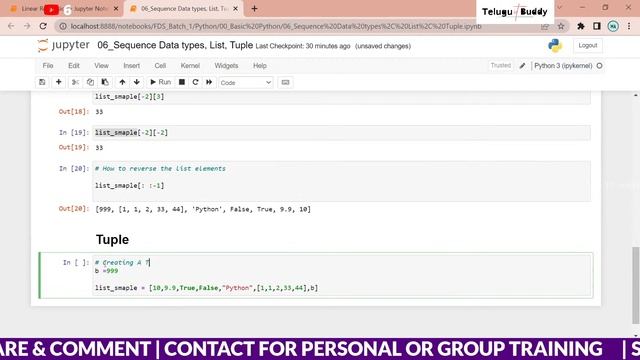Close the 06_Sequence Data types tab
Image resolution: width=640 pixels, height=360 pixels.
point(236,9)
